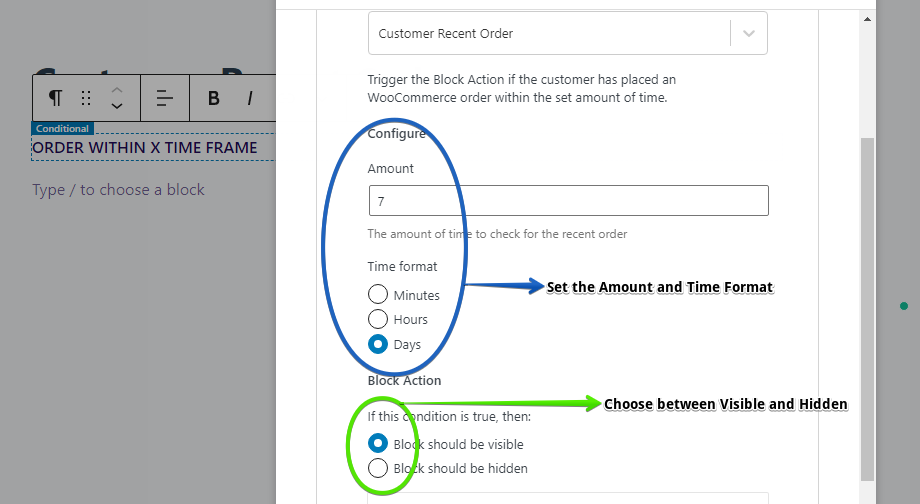The width and height of the screenshot is (920, 504).
Task: Toggle bold formatting
Action: coord(214,98)
